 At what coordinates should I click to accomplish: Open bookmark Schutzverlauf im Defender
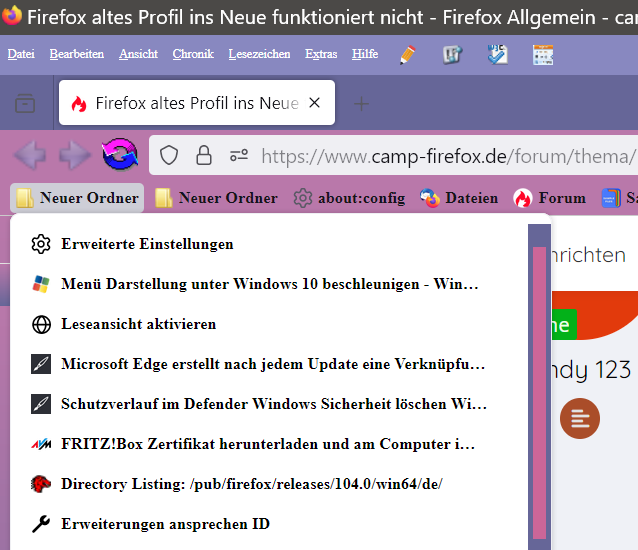[269, 404]
